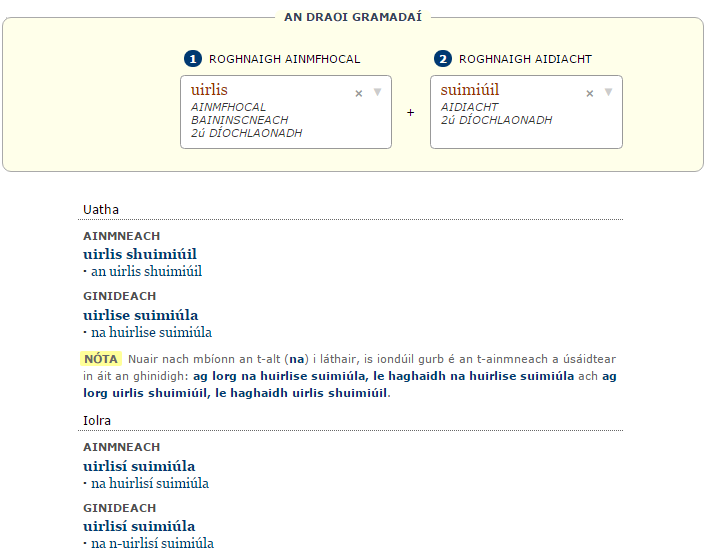Click the number 2 step badge
This screenshot has height=555, width=707.
pyautogui.click(x=443, y=59)
